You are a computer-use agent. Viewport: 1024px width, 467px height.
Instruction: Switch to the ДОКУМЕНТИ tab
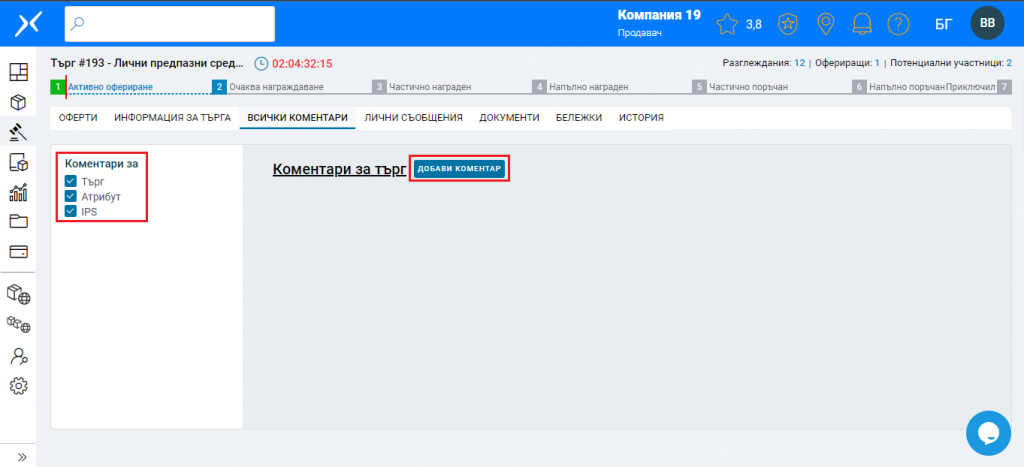509,118
